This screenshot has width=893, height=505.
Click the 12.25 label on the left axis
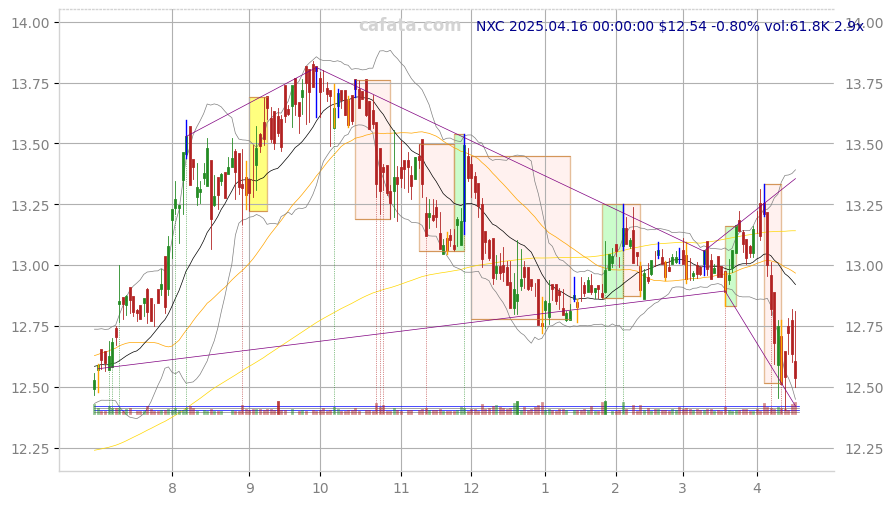(x=30, y=449)
